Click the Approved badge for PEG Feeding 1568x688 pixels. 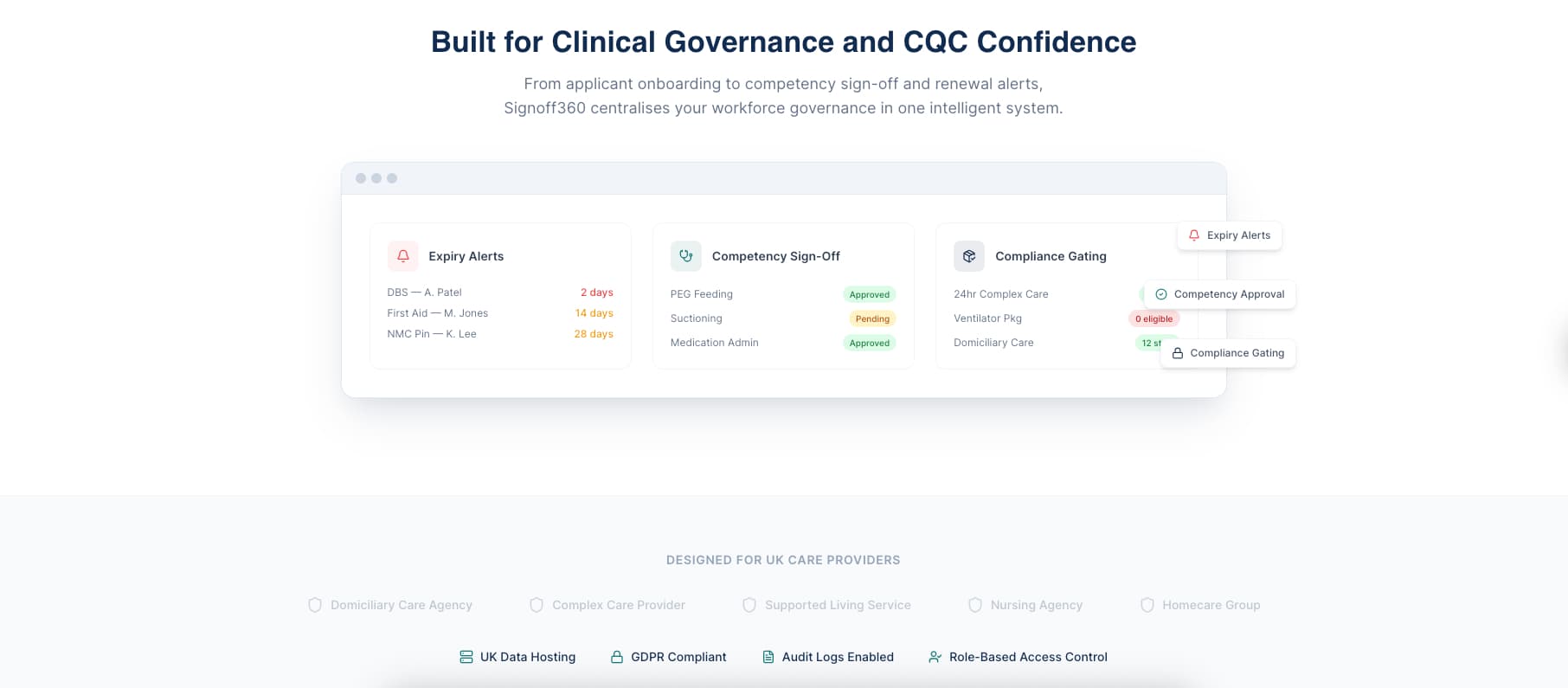pyautogui.click(x=869, y=294)
